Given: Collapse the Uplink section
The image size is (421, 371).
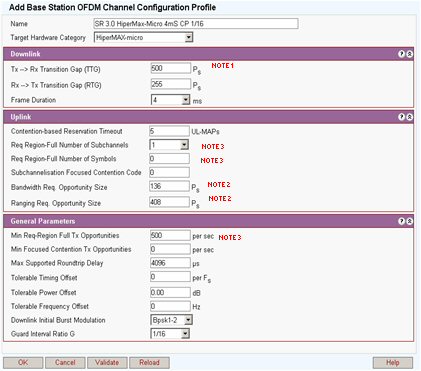Looking at the screenshot, I should 409,117.
